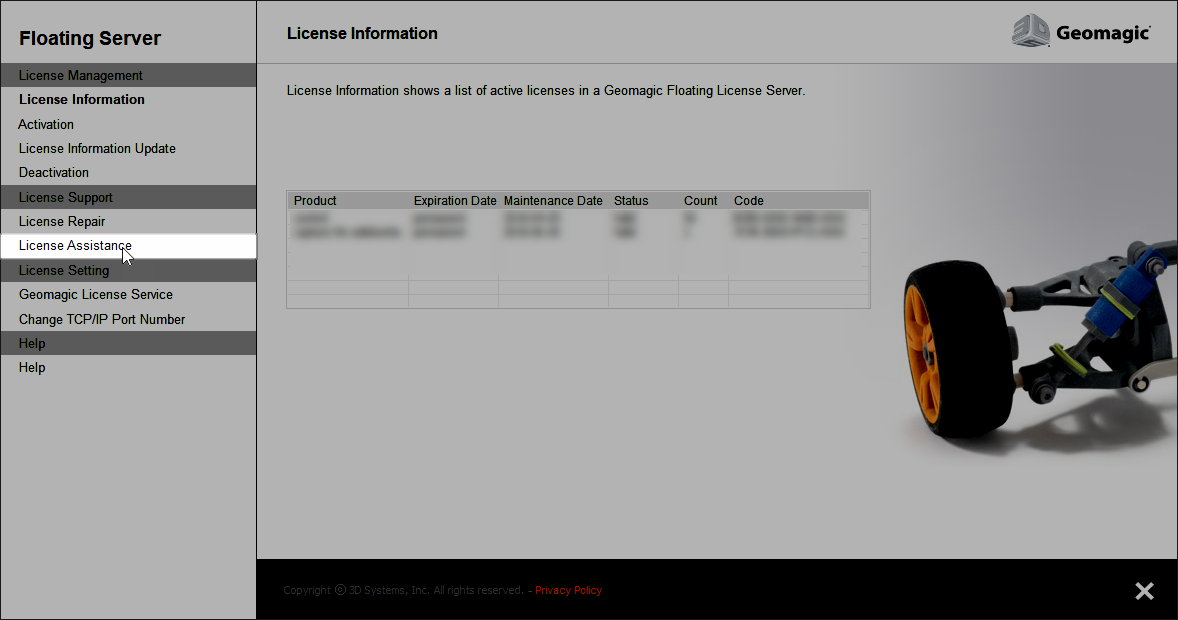The height and width of the screenshot is (620, 1178).
Task: Expand the License Management section header
Action: (80, 75)
